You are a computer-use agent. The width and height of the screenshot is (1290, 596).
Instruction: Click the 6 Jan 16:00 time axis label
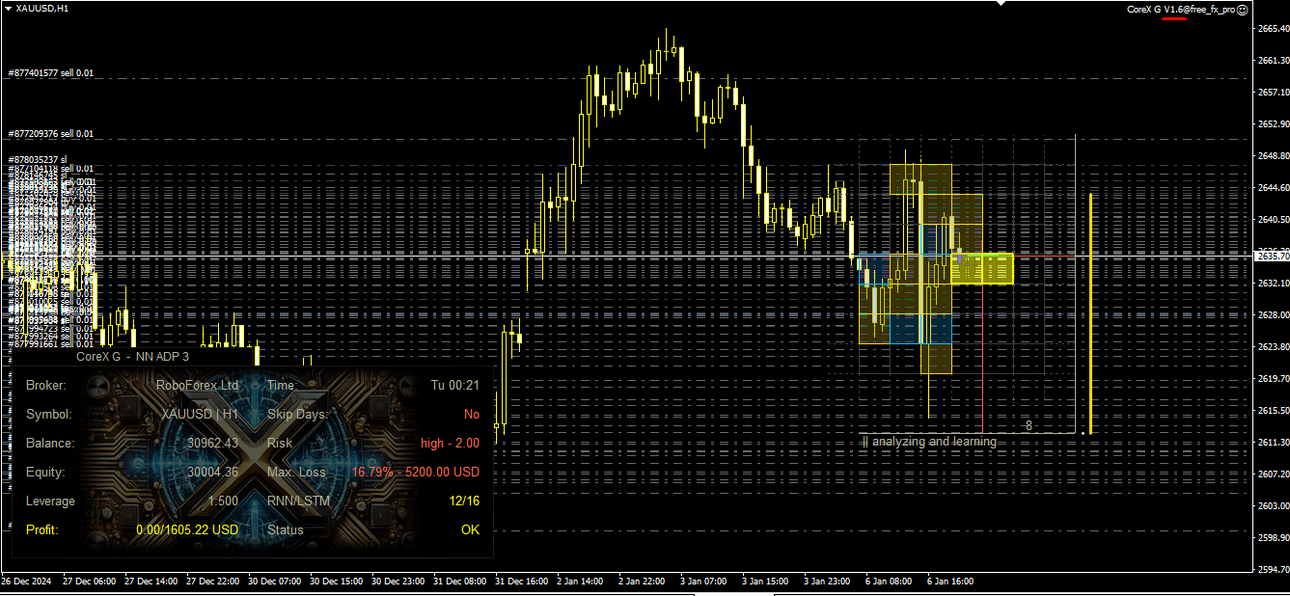(x=951, y=580)
